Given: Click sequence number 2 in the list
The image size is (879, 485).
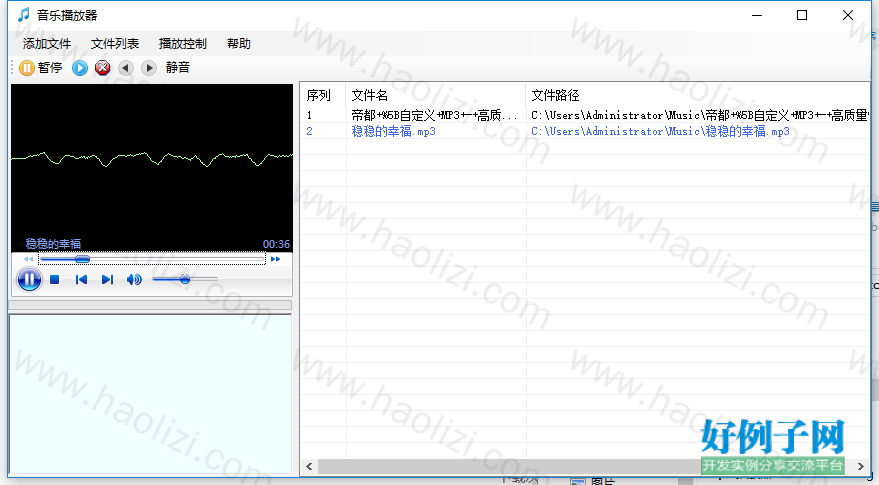Looking at the screenshot, I should click(x=309, y=131).
